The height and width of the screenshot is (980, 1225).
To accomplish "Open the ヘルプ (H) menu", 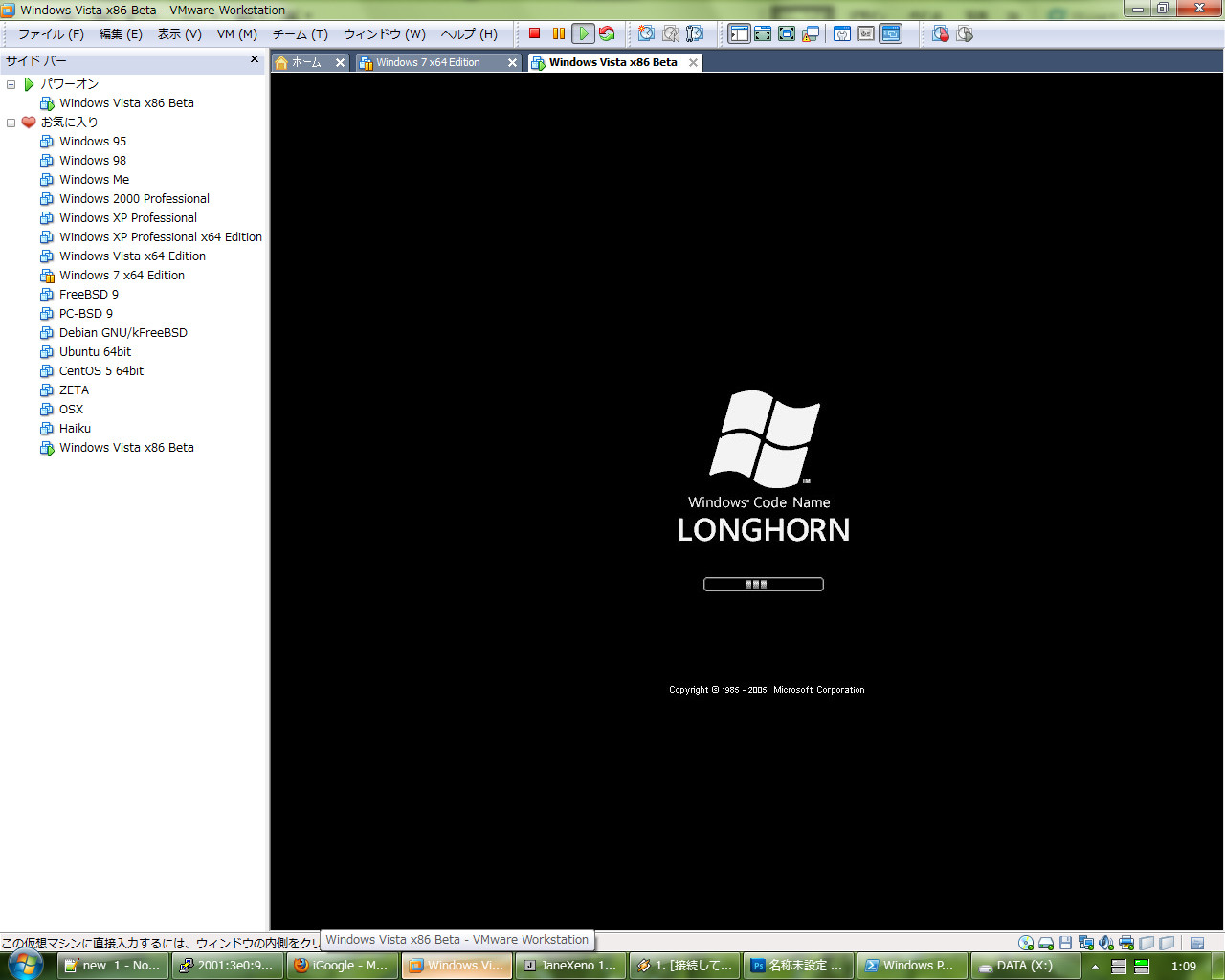I will pyautogui.click(x=469, y=33).
